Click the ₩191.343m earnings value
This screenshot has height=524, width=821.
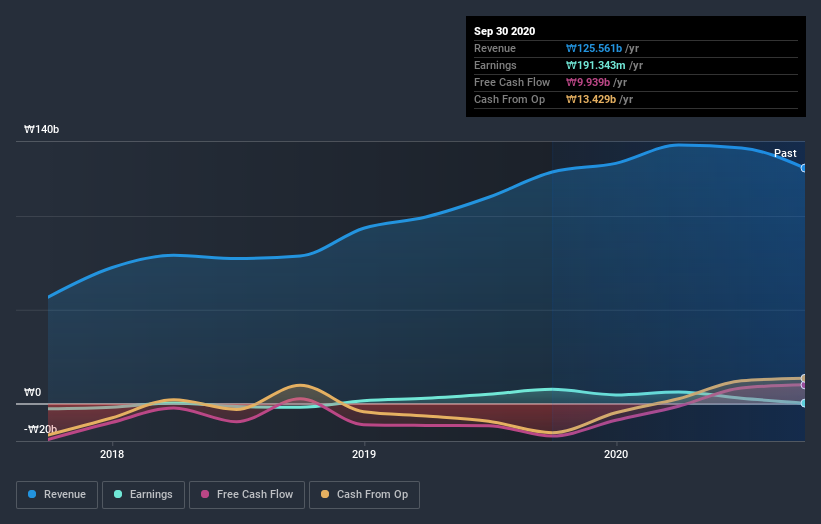click(x=595, y=65)
